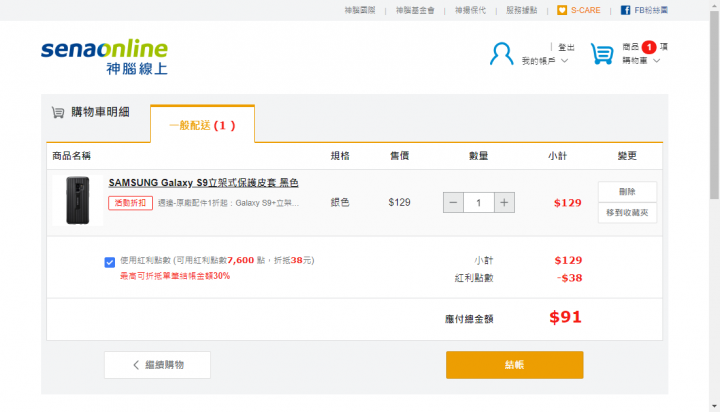
Task: Open the Facebook fan page icon
Action: [x=625, y=10]
